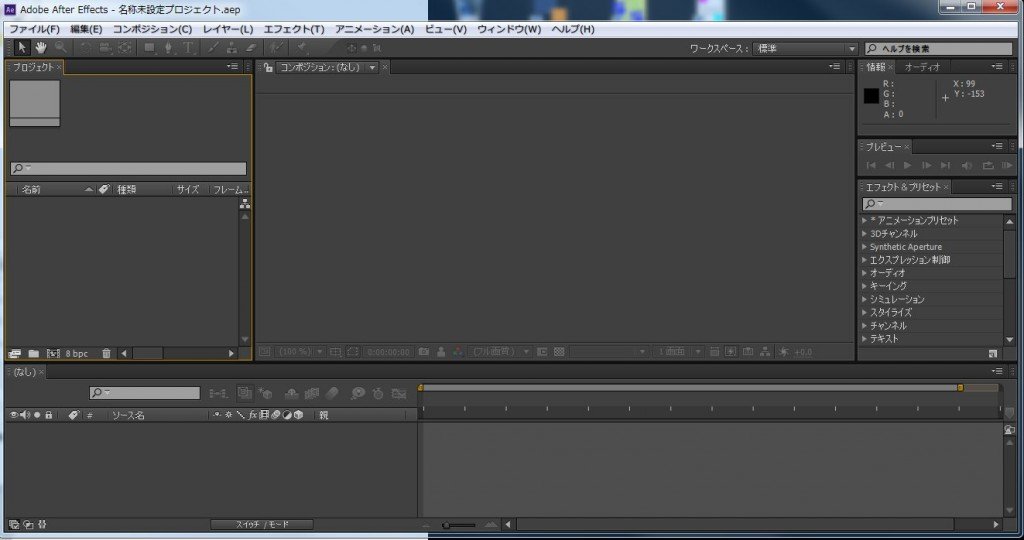Open magnification ratio (100%) dropdown

point(300,351)
